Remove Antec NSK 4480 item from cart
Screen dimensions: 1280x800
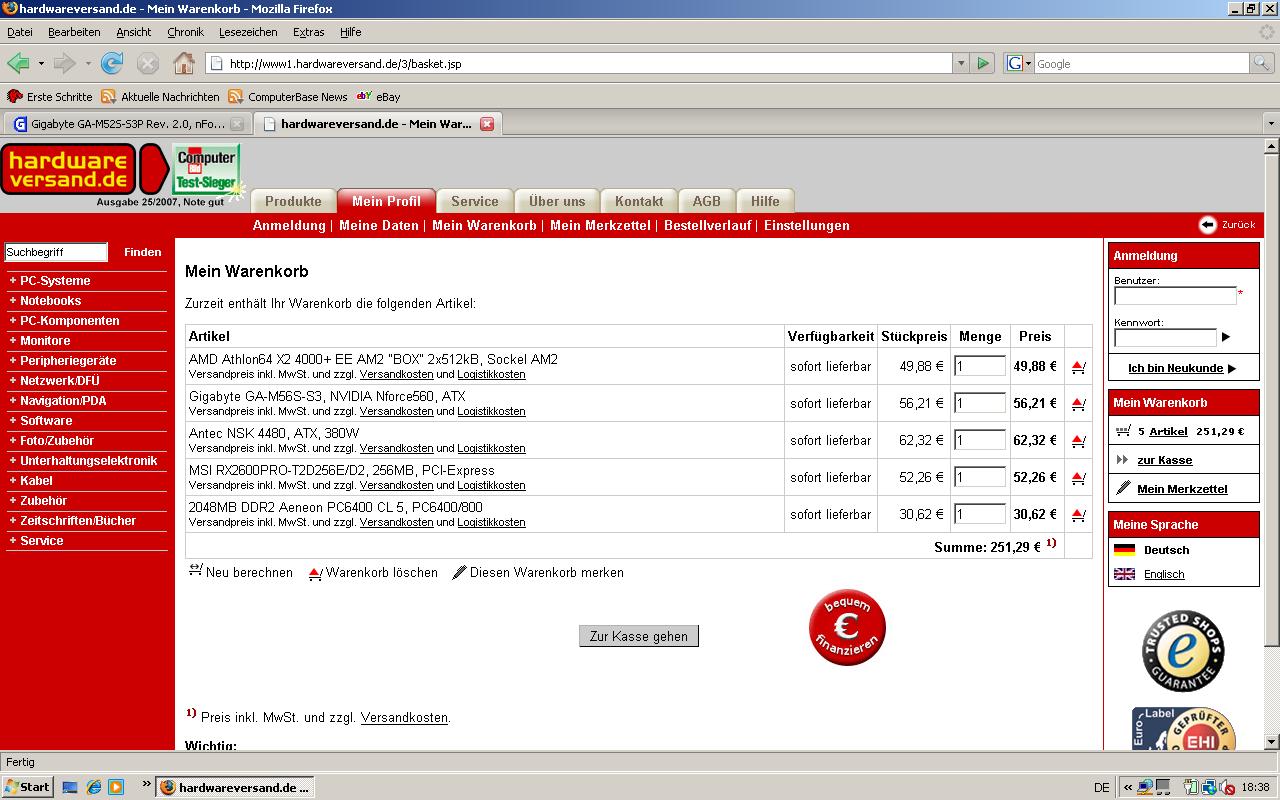click(1078, 441)
